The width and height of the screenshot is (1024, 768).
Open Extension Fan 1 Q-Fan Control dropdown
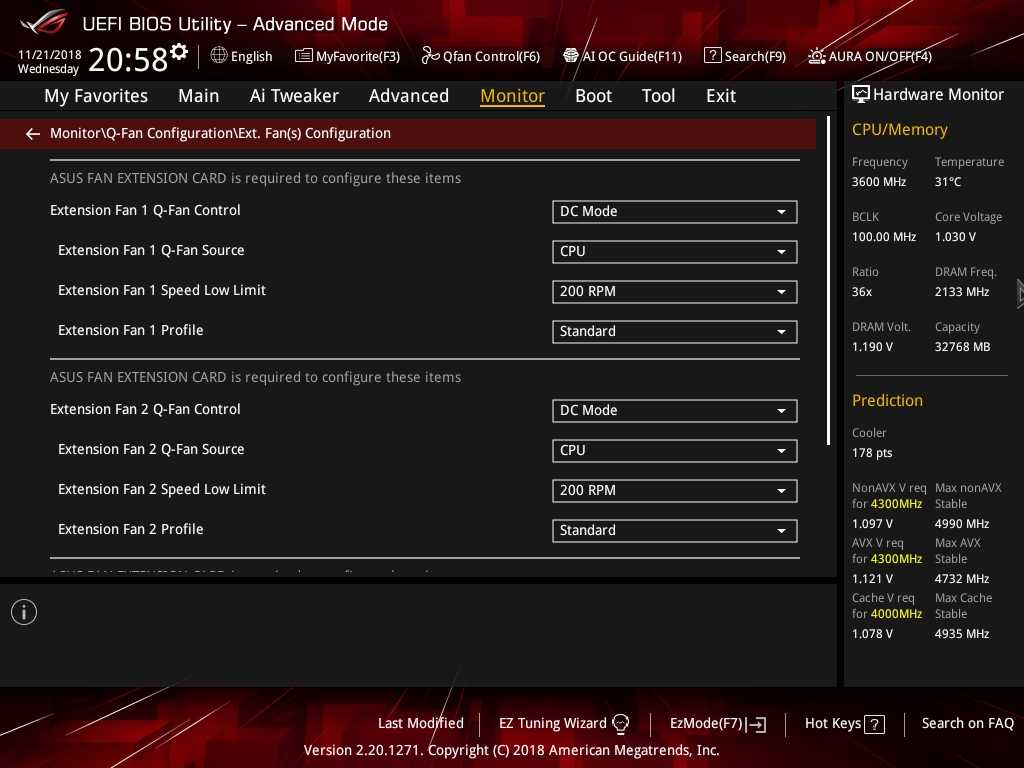[x=674, y=211]
